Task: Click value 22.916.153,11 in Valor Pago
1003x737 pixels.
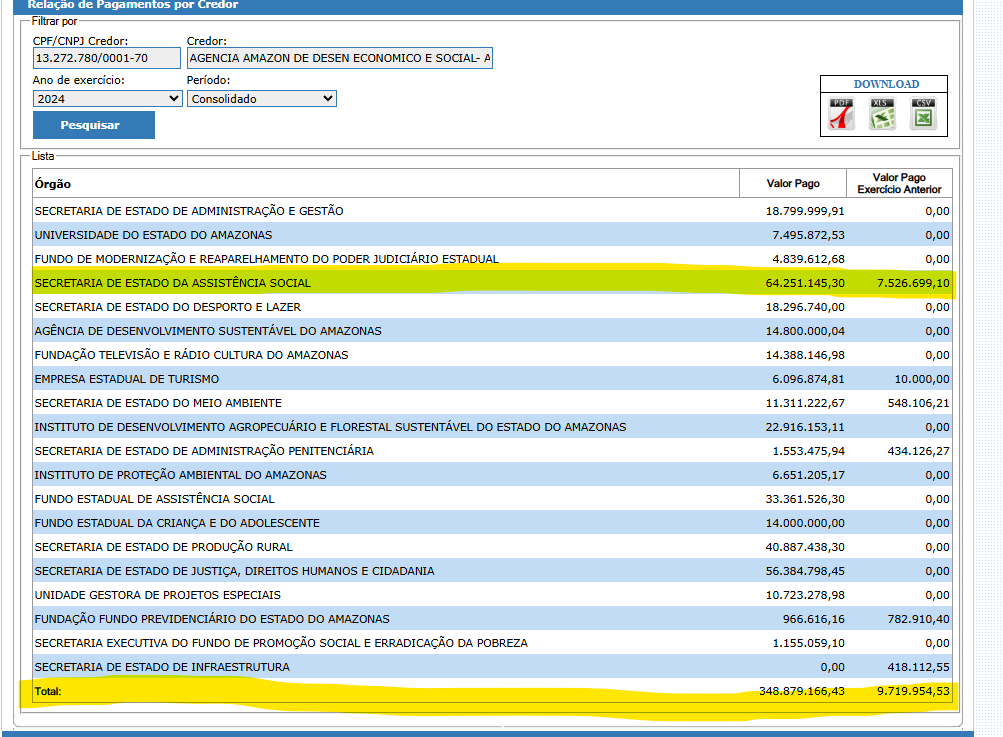Action: [x=805, y=427]
